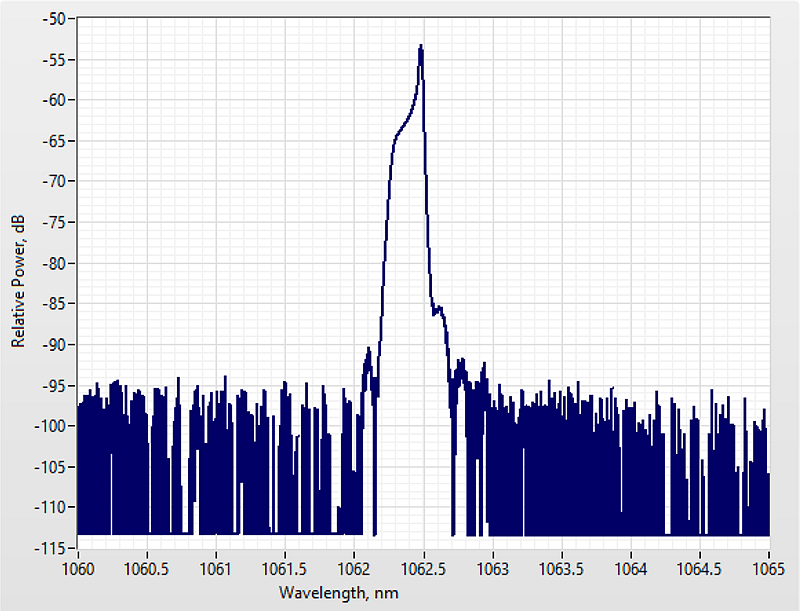Click the 1061.5 x-axis tick label

click(x=285, y=568)
